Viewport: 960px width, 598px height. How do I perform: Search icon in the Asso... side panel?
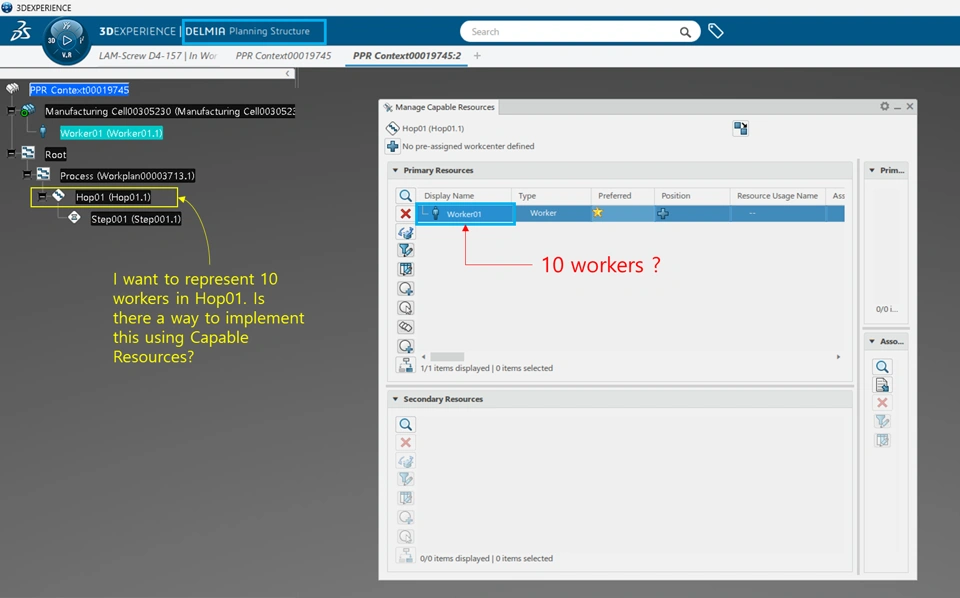pos(882,367)
